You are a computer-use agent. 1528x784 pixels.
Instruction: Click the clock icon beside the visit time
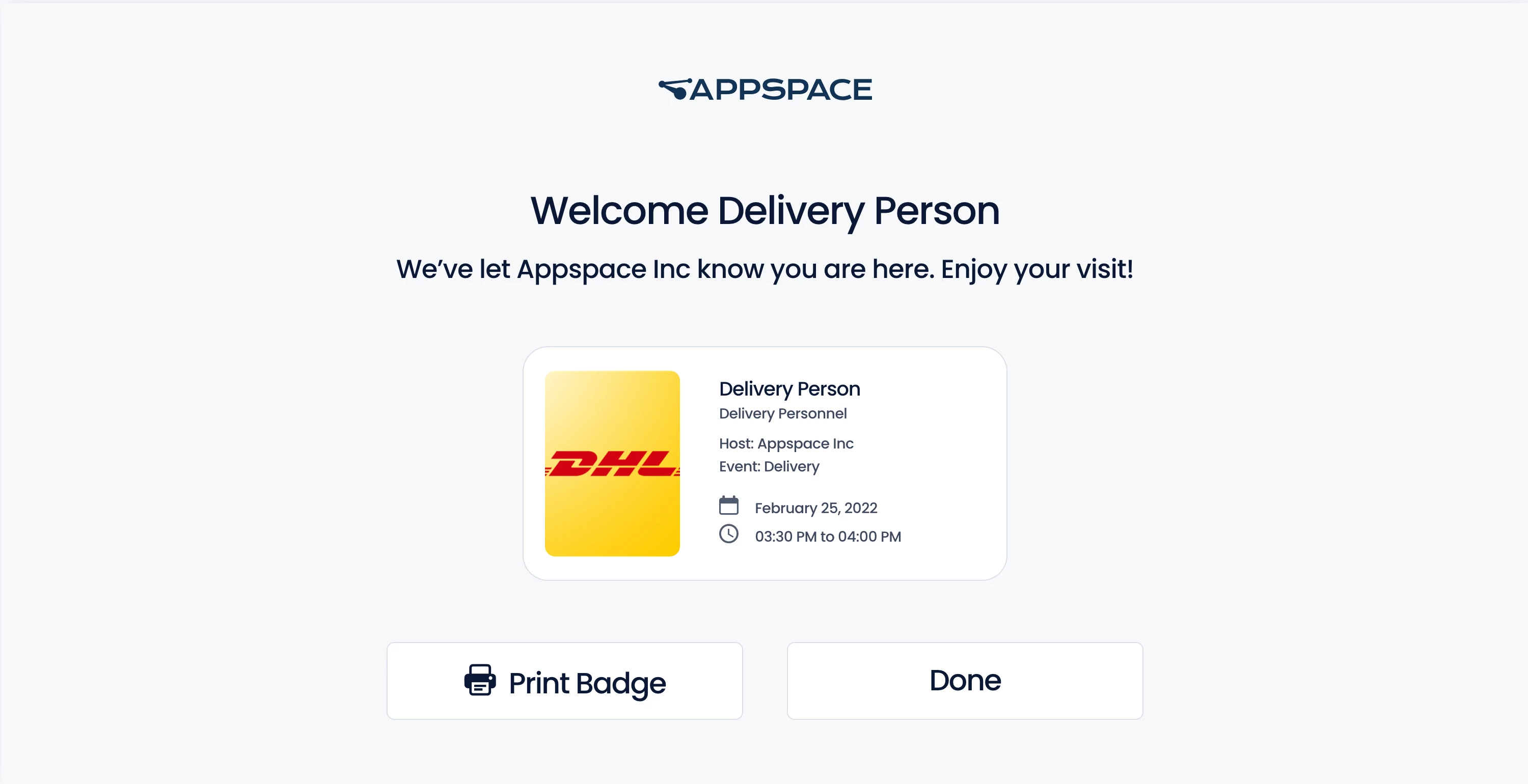[728, 534]
